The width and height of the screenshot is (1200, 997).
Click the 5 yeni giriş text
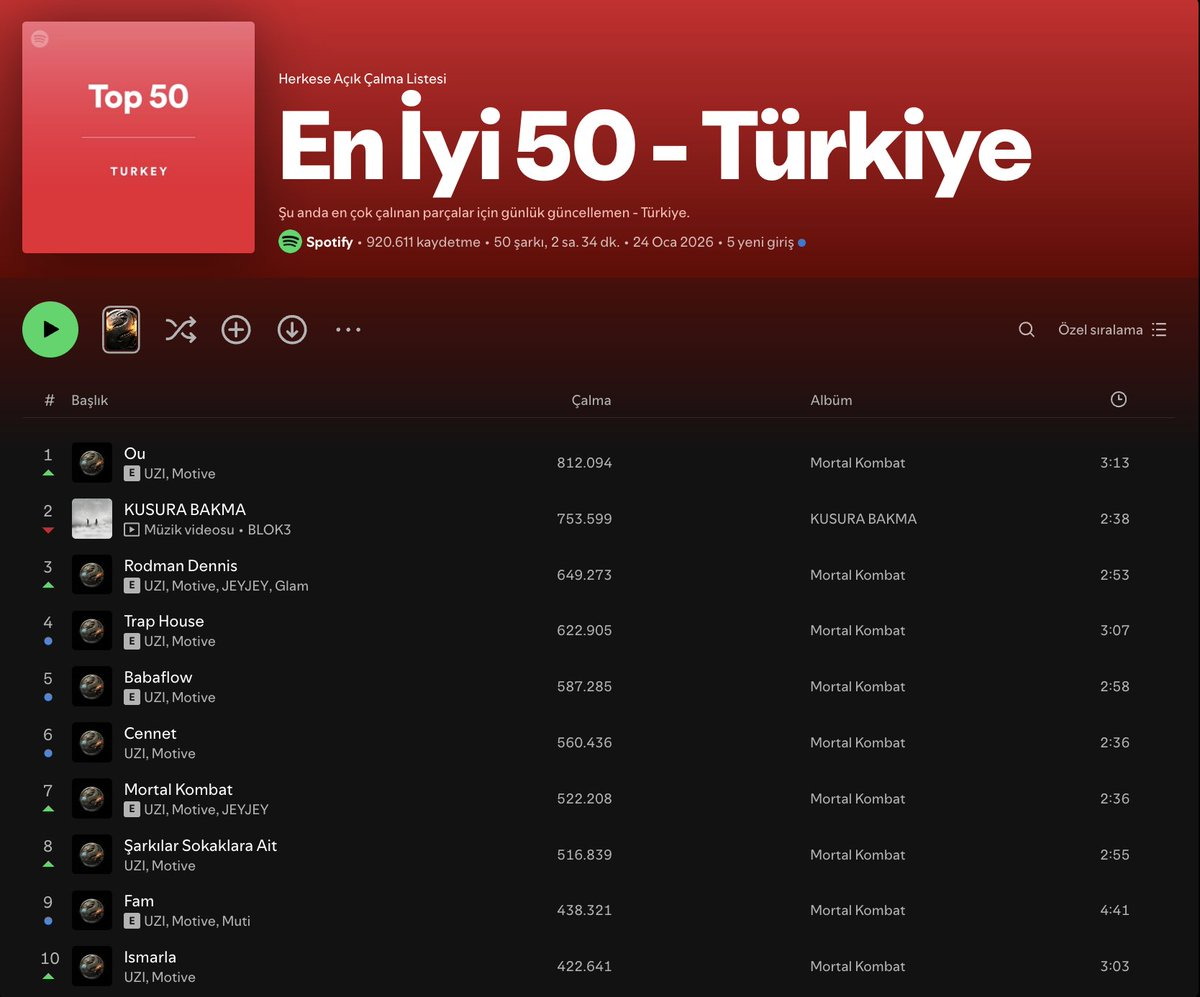[x=760, y=242]
